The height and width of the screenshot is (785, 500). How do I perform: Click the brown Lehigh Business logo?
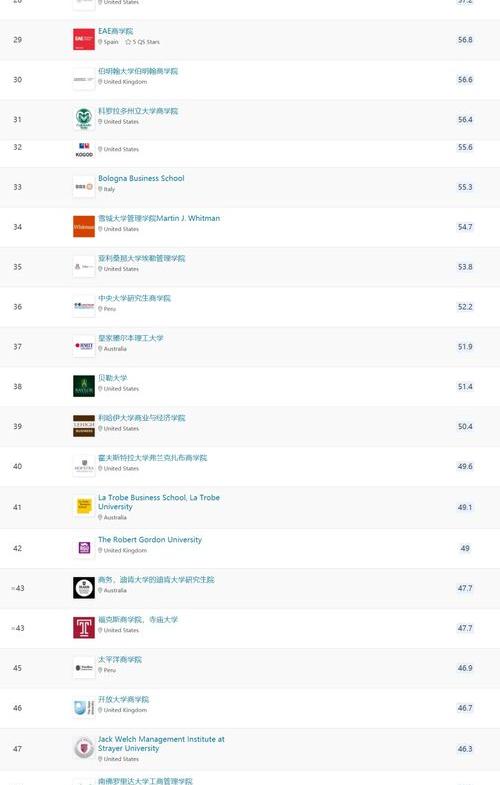[x=84, y=426]
